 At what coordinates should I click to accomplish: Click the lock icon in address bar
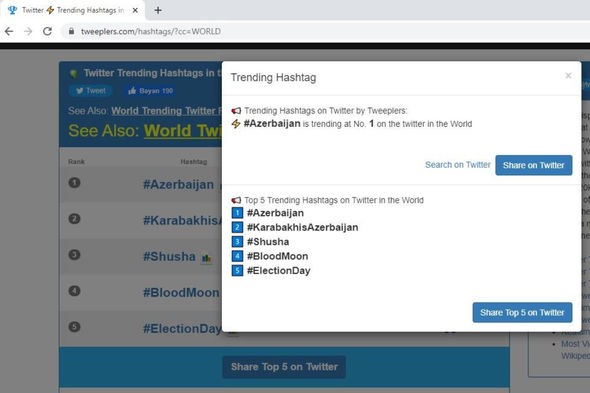(x=71, y=31)
